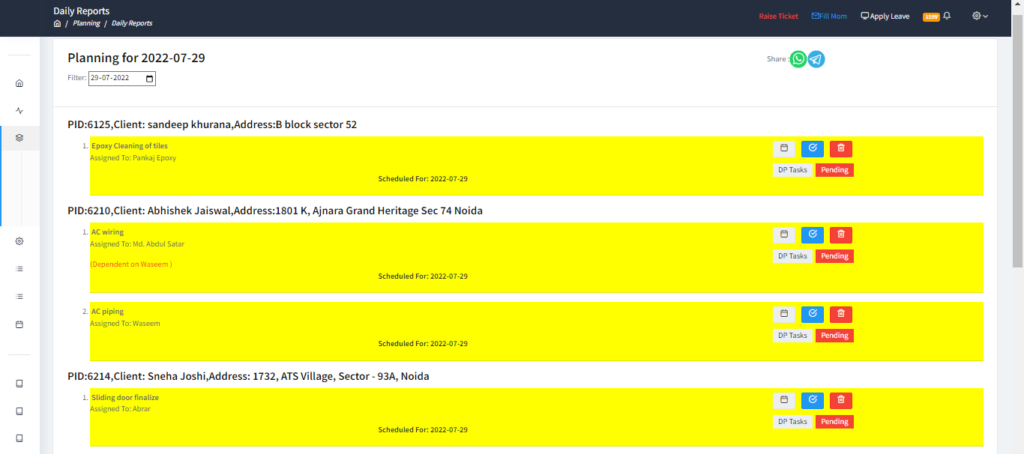This screenshot has width=1024, height=454.
Task: Open the date picker in Filter field
Action: pyautogui.click(x=150, y=78)
